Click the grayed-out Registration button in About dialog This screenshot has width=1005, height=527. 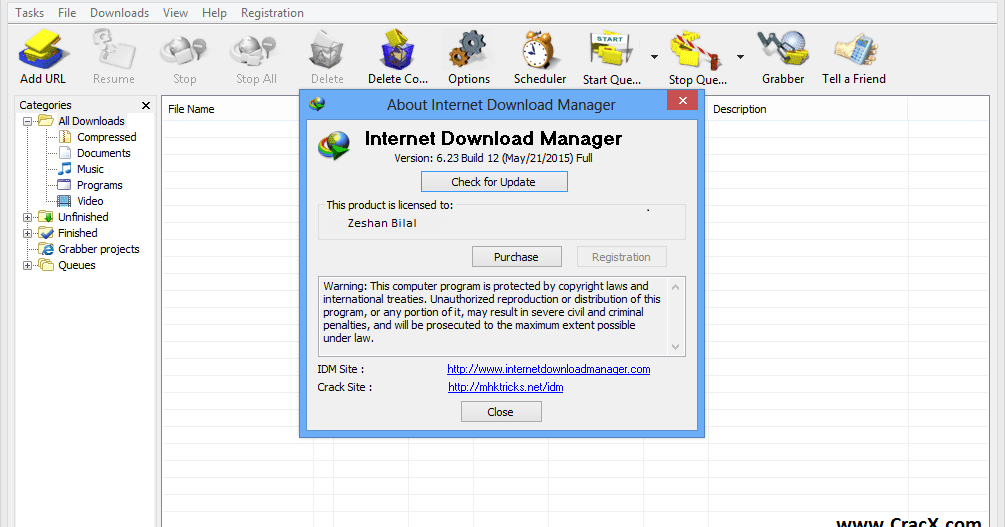621,256
